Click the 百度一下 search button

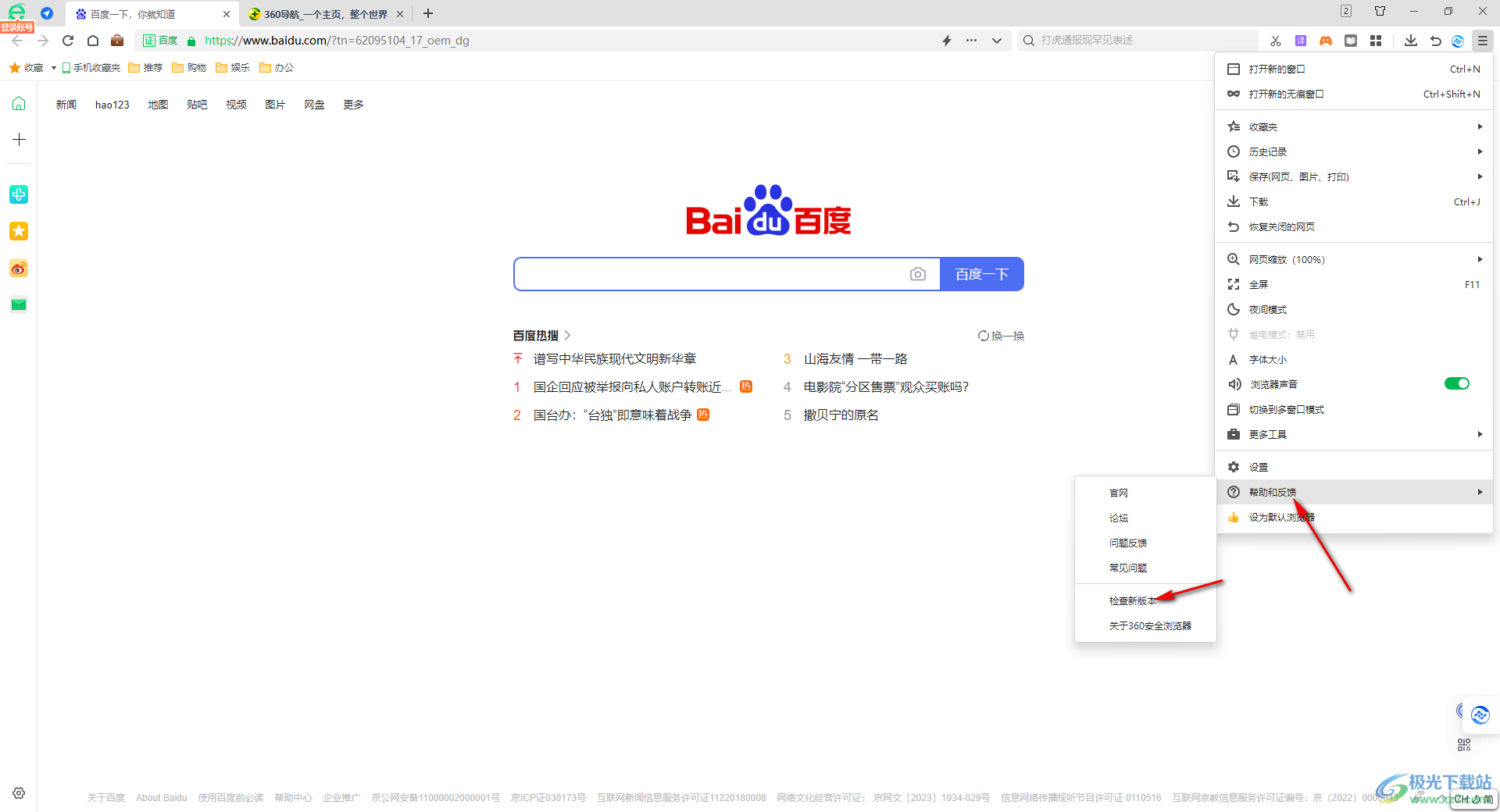tap(981, 274)
